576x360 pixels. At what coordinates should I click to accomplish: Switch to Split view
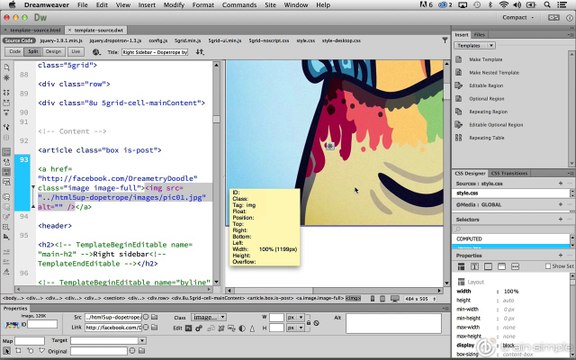pos(33,52)
